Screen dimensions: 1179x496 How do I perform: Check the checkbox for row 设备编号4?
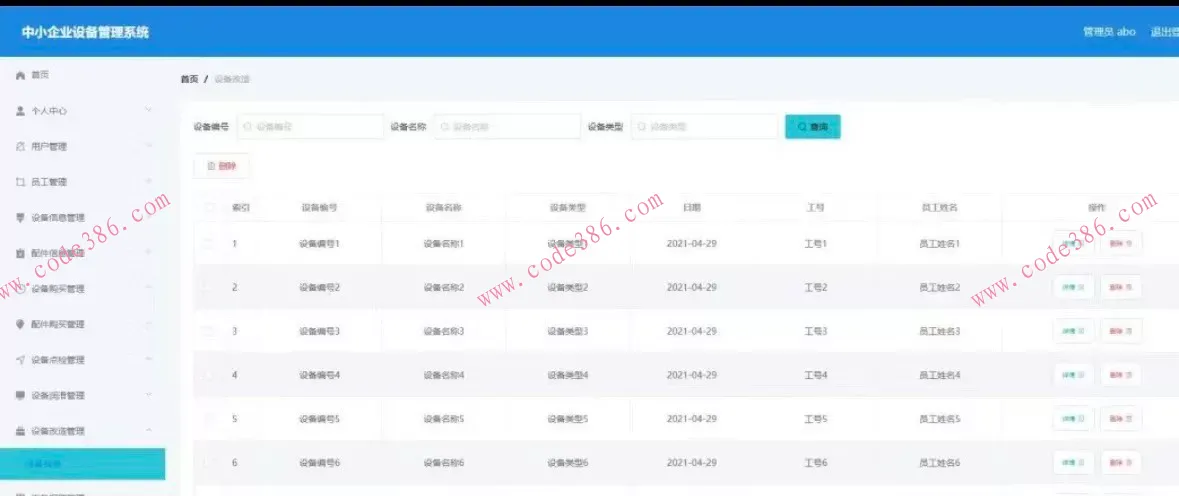[x=209, y=374]
